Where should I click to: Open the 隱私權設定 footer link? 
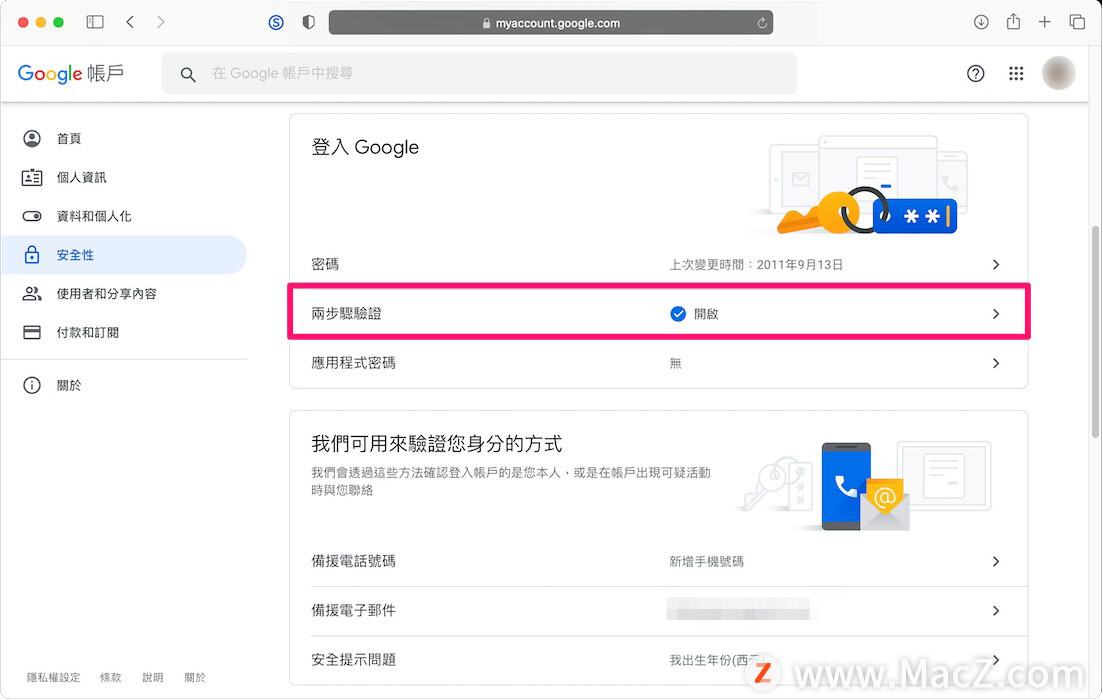(53, 677)
